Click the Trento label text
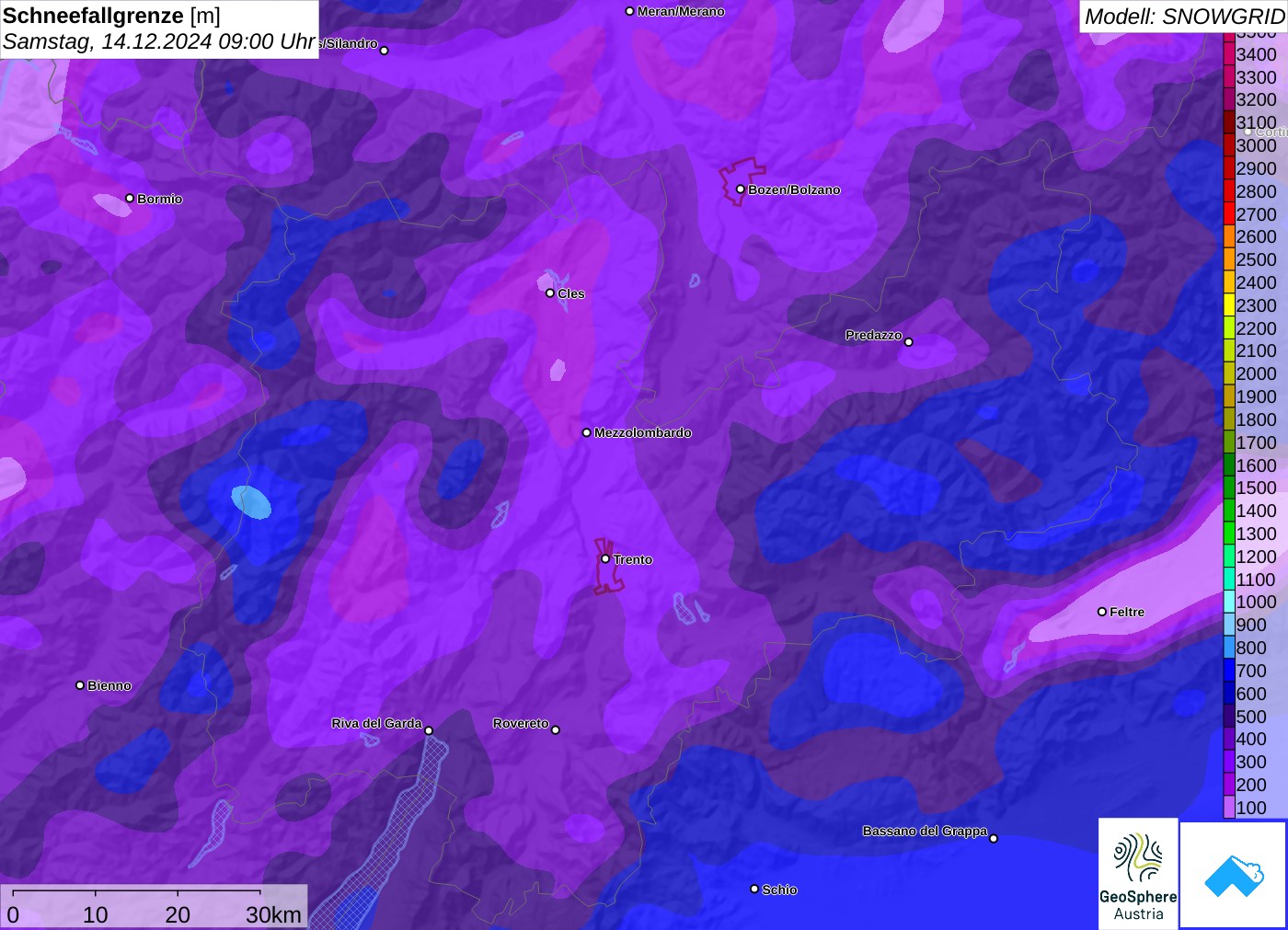The height and width of the screenshot is (930, 1288). pyautogui.click(x=633, y=559)
